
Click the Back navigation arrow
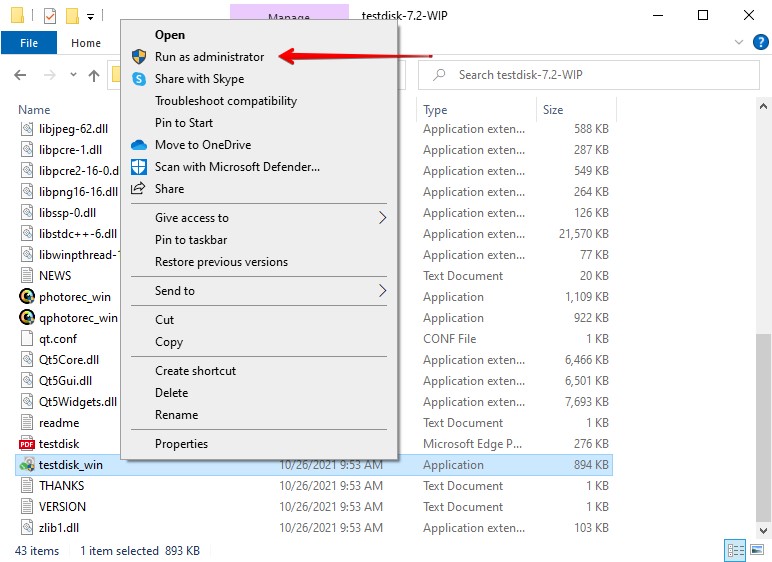pyautogui.click(x=20, y=75)
